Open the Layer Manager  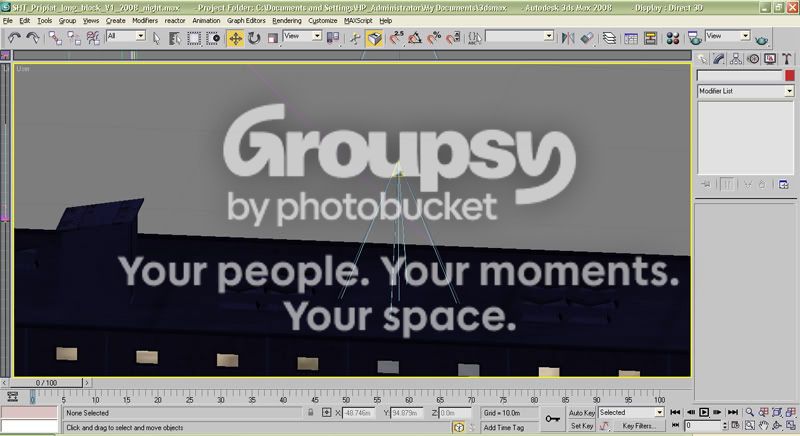click(609, 38)
